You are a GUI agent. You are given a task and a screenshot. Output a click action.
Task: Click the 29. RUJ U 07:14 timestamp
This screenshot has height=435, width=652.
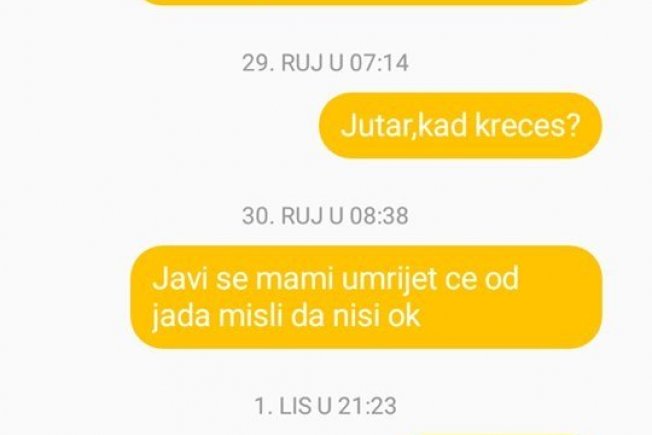tap(325, 63)
